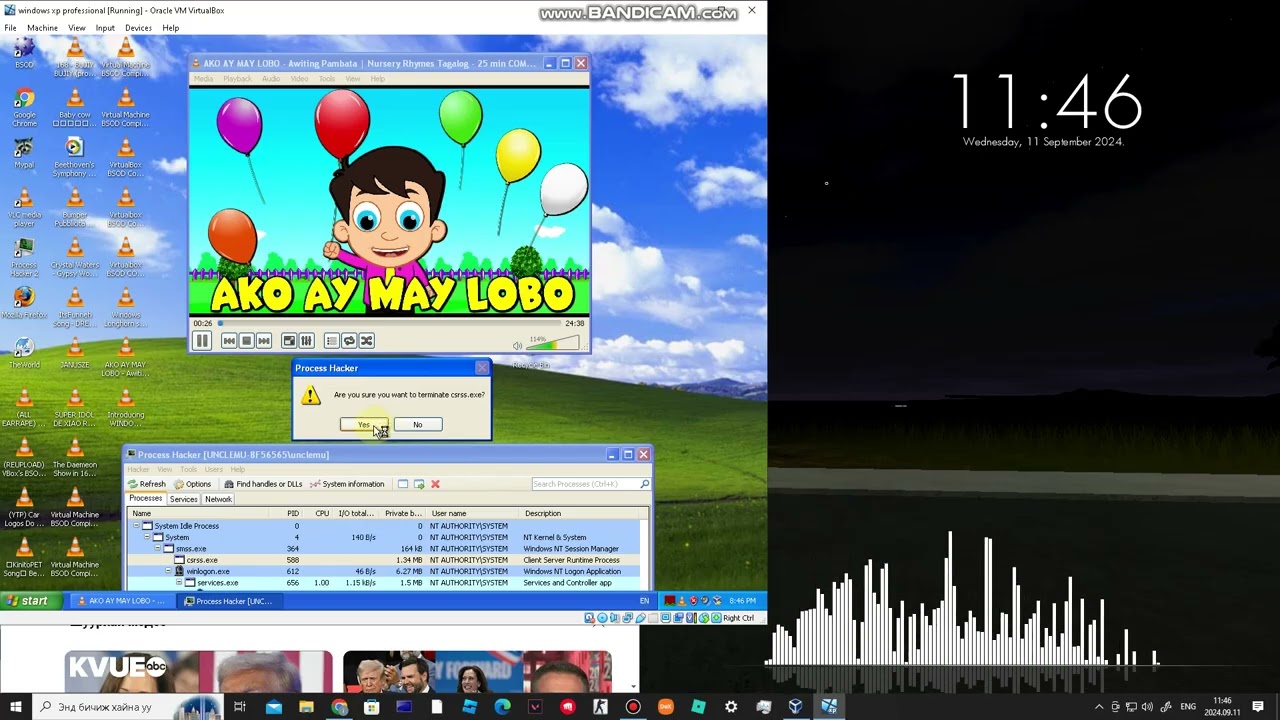The height and width of the screenshot is (720, 1280).
Task: Click the find window and thread icon
Action: (x=419, y=484)
